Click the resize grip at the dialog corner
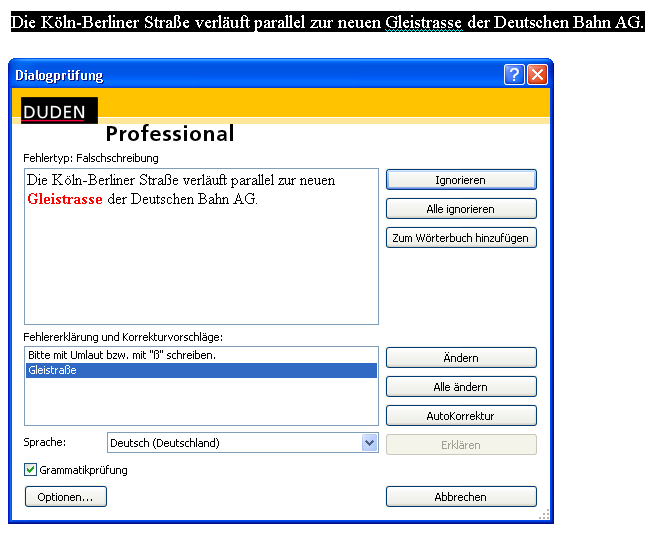 545,516
